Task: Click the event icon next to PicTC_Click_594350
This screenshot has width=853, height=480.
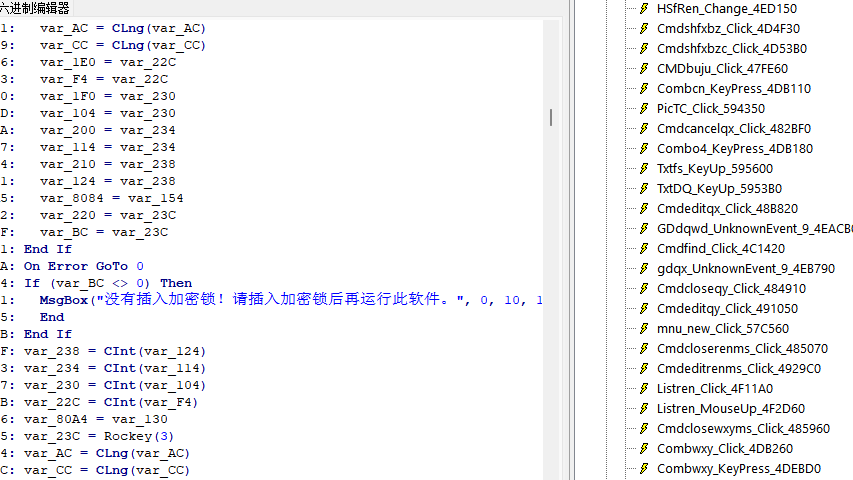Action: [644, 108]
